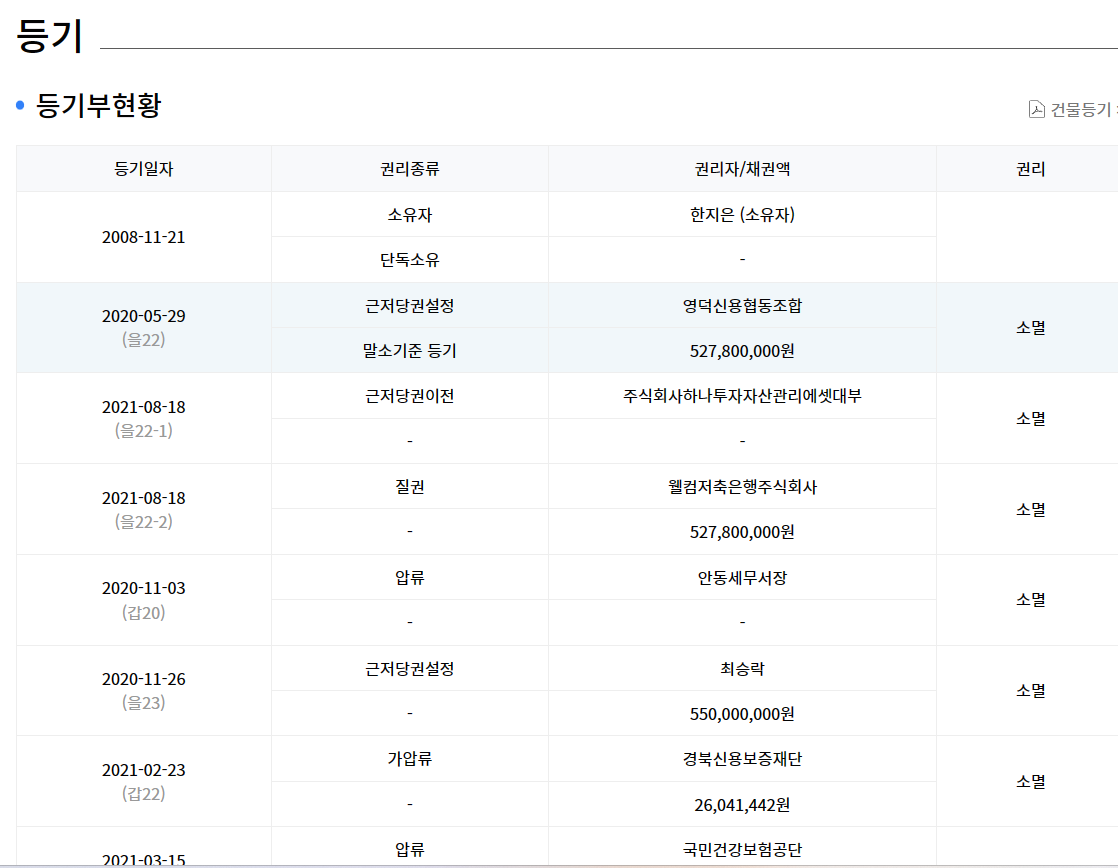1118x868 pixels.
Task: Click 소멸 status in 영덕신용협동조합 row
Action: coord(1030,328)
